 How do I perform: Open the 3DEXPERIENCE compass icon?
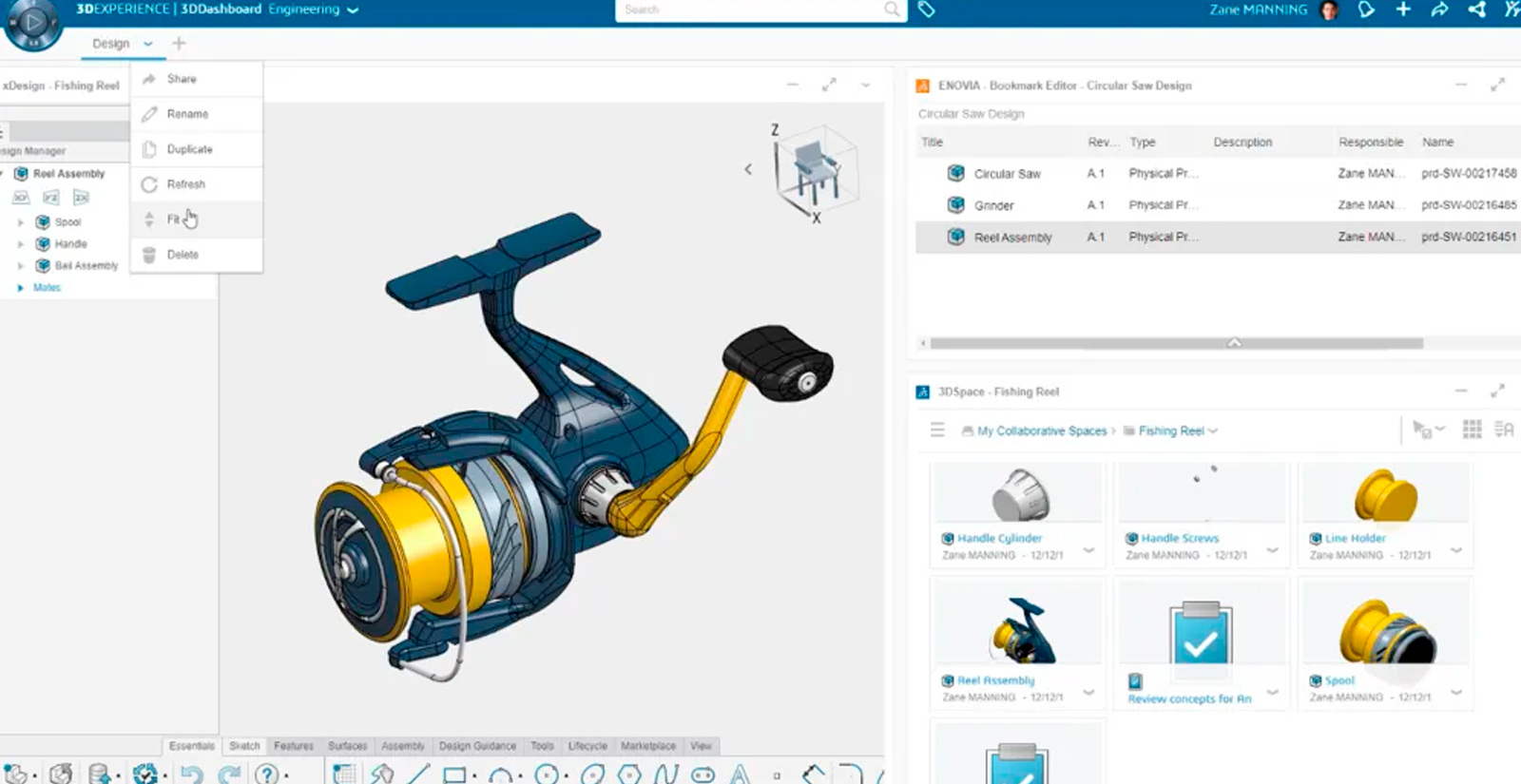[x=33, y=23]
